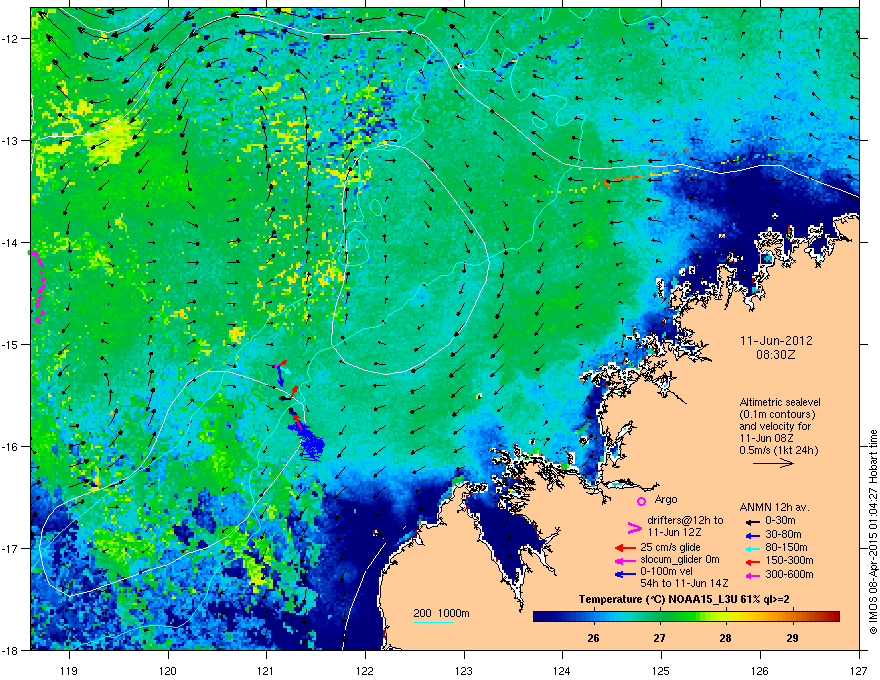Click the '-14' latitude axis label
Screen dimensions: 880x680
coord(10,242)
